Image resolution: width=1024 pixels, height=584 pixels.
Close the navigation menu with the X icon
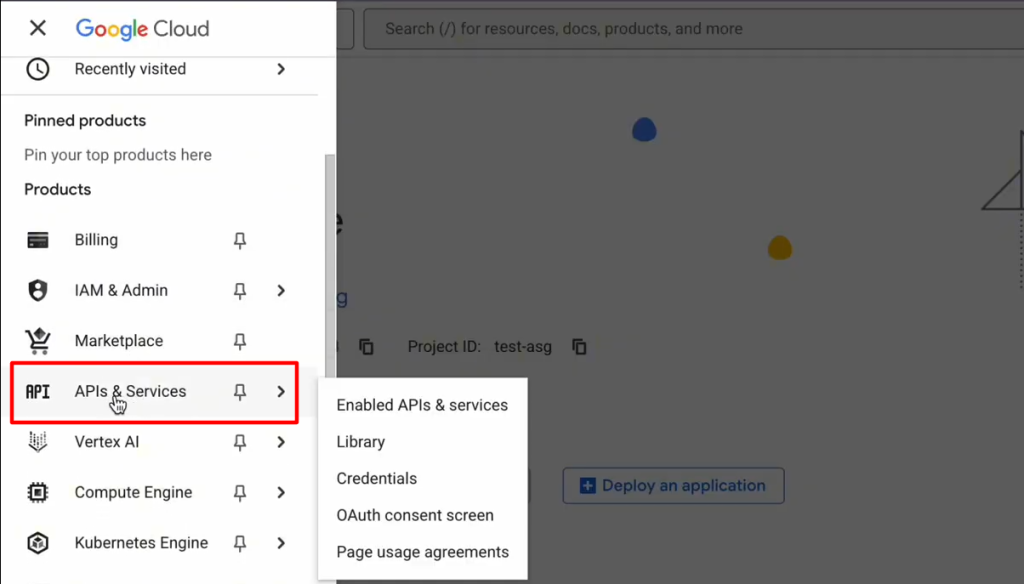coord(38,28)
